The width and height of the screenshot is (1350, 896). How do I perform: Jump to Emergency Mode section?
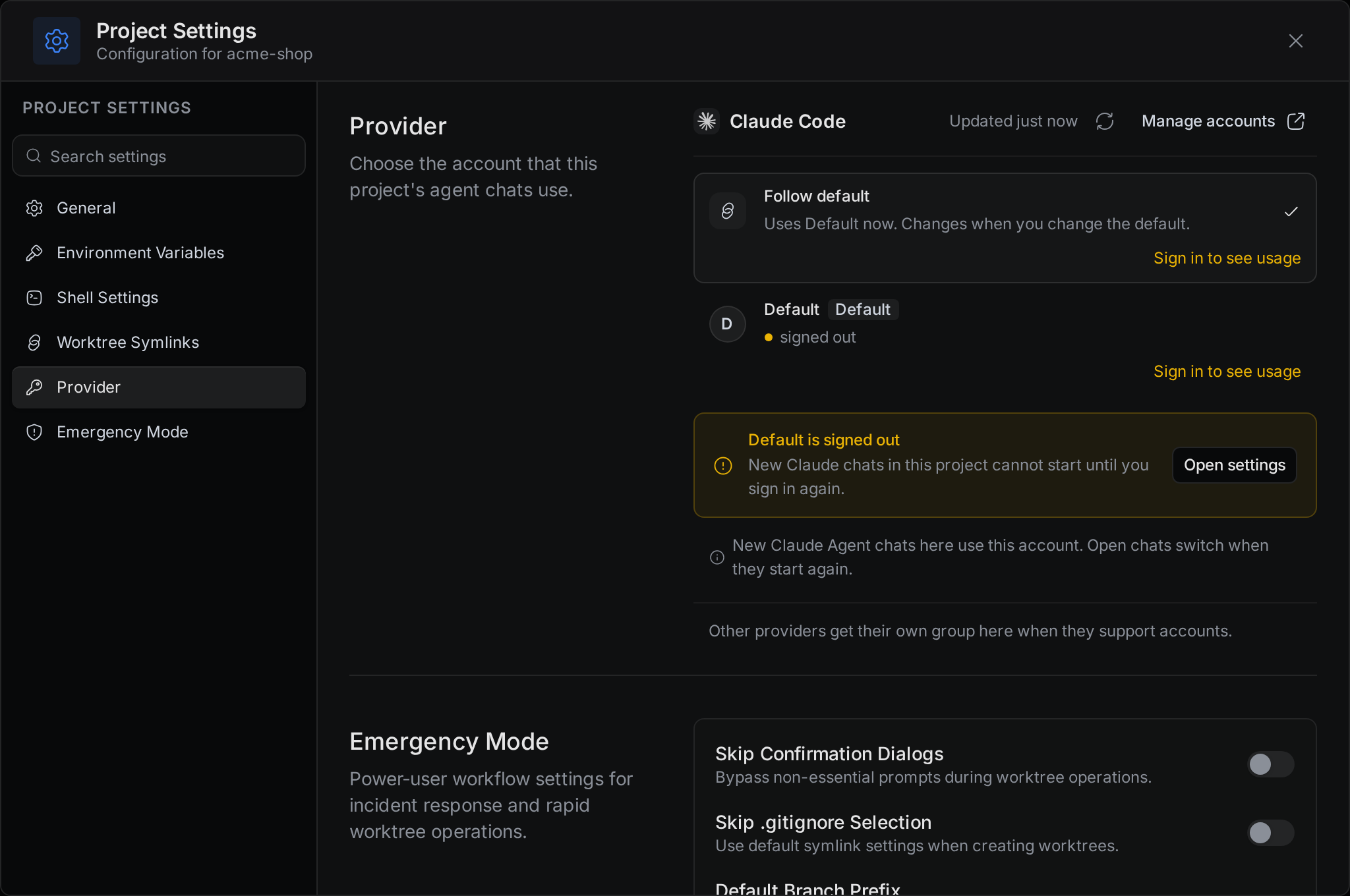click(159, 432)
